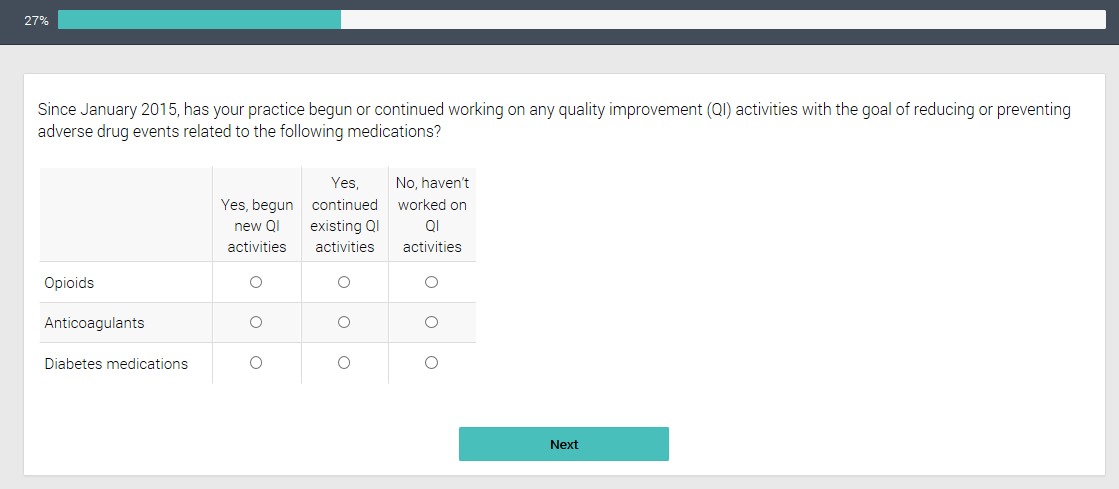This screenshot has height=489, width=1119.
Task: Click the 'Yes, begun new QI activities' column header
Action: click(257, 225)
